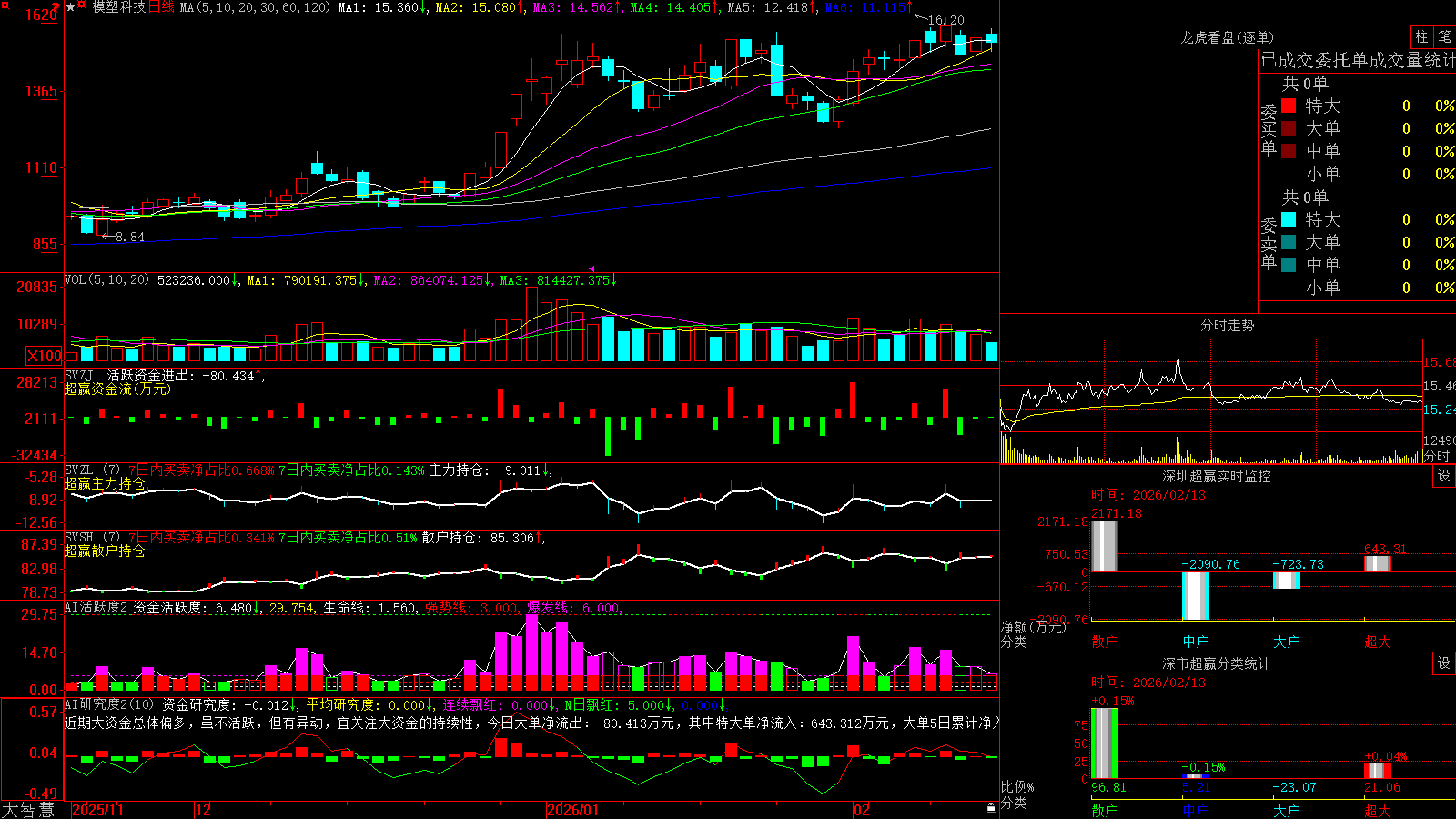
Task: Open 设 settings for 深圳超赢实时监控
Action: point(1444,476)
